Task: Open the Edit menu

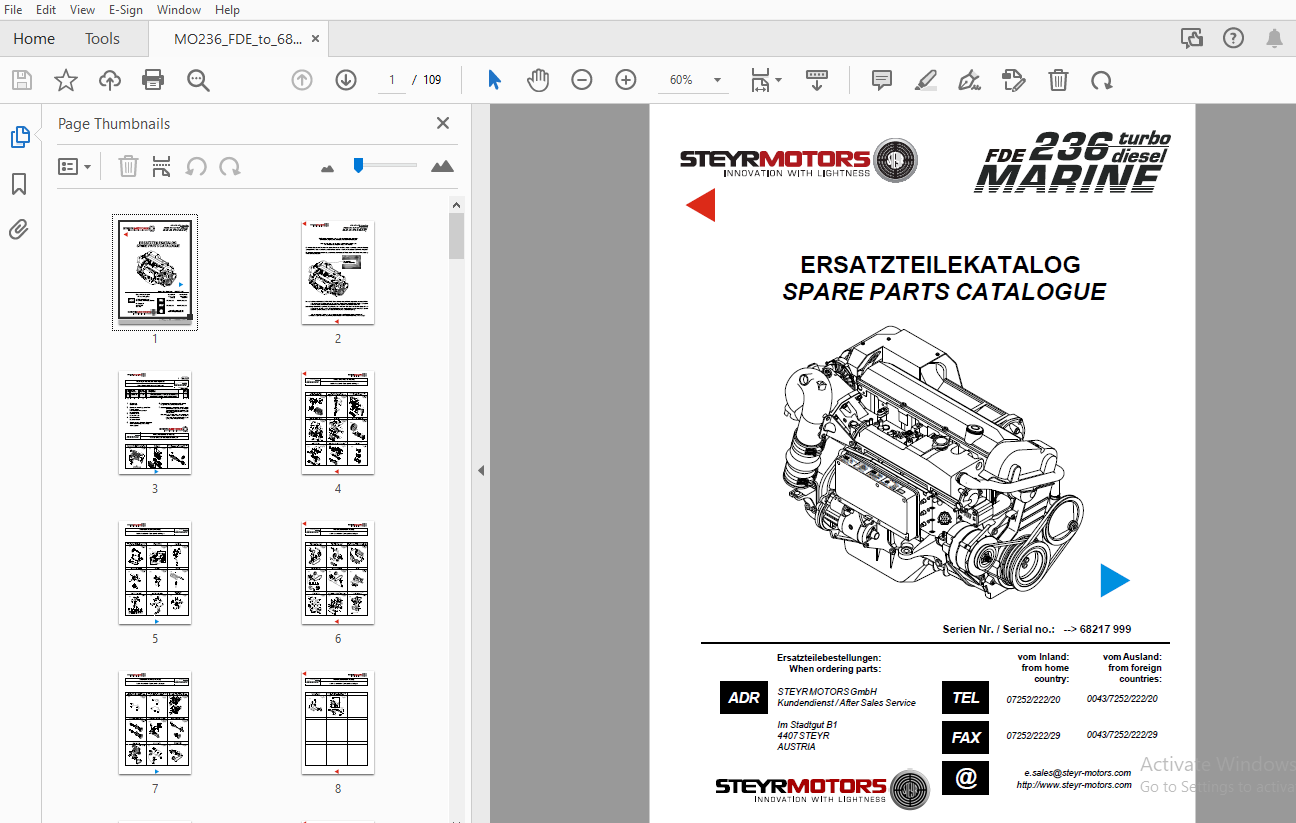Action: [46, 10]
